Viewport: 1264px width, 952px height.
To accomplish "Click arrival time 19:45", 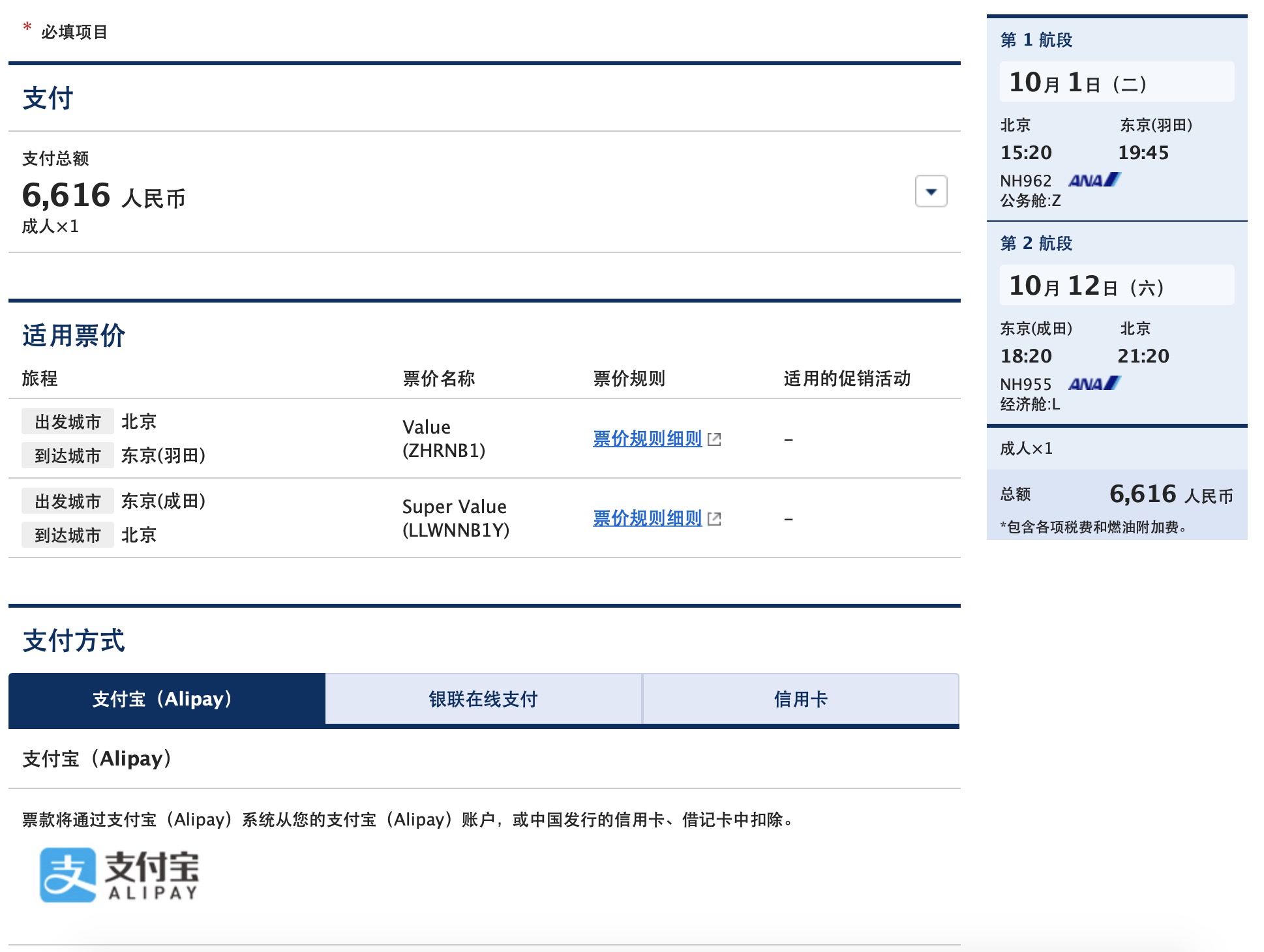I will (x=1143, y=153).
